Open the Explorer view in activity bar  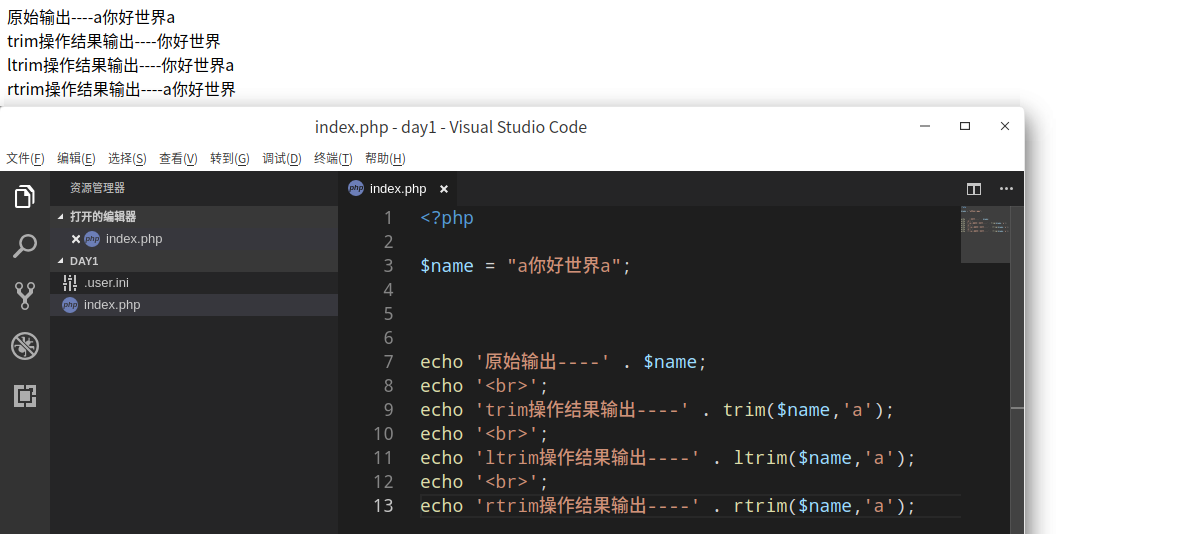pyautogui.click(x=25, y=197)
